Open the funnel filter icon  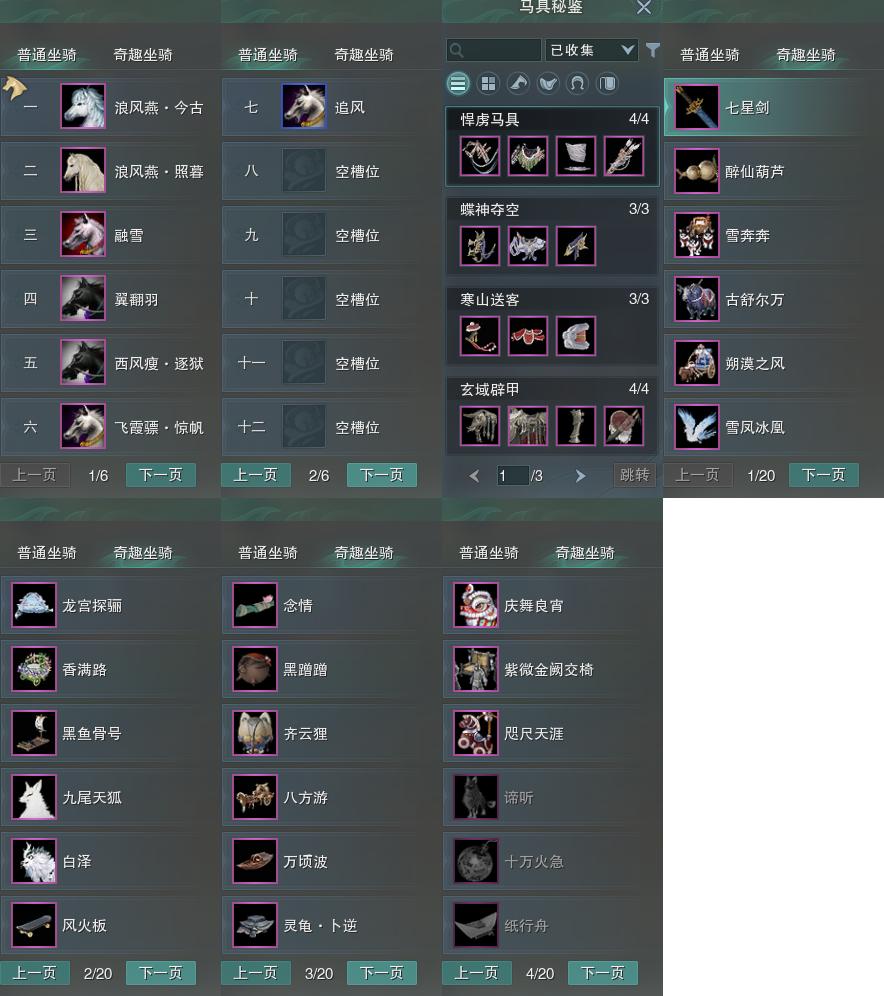[652, 50]
